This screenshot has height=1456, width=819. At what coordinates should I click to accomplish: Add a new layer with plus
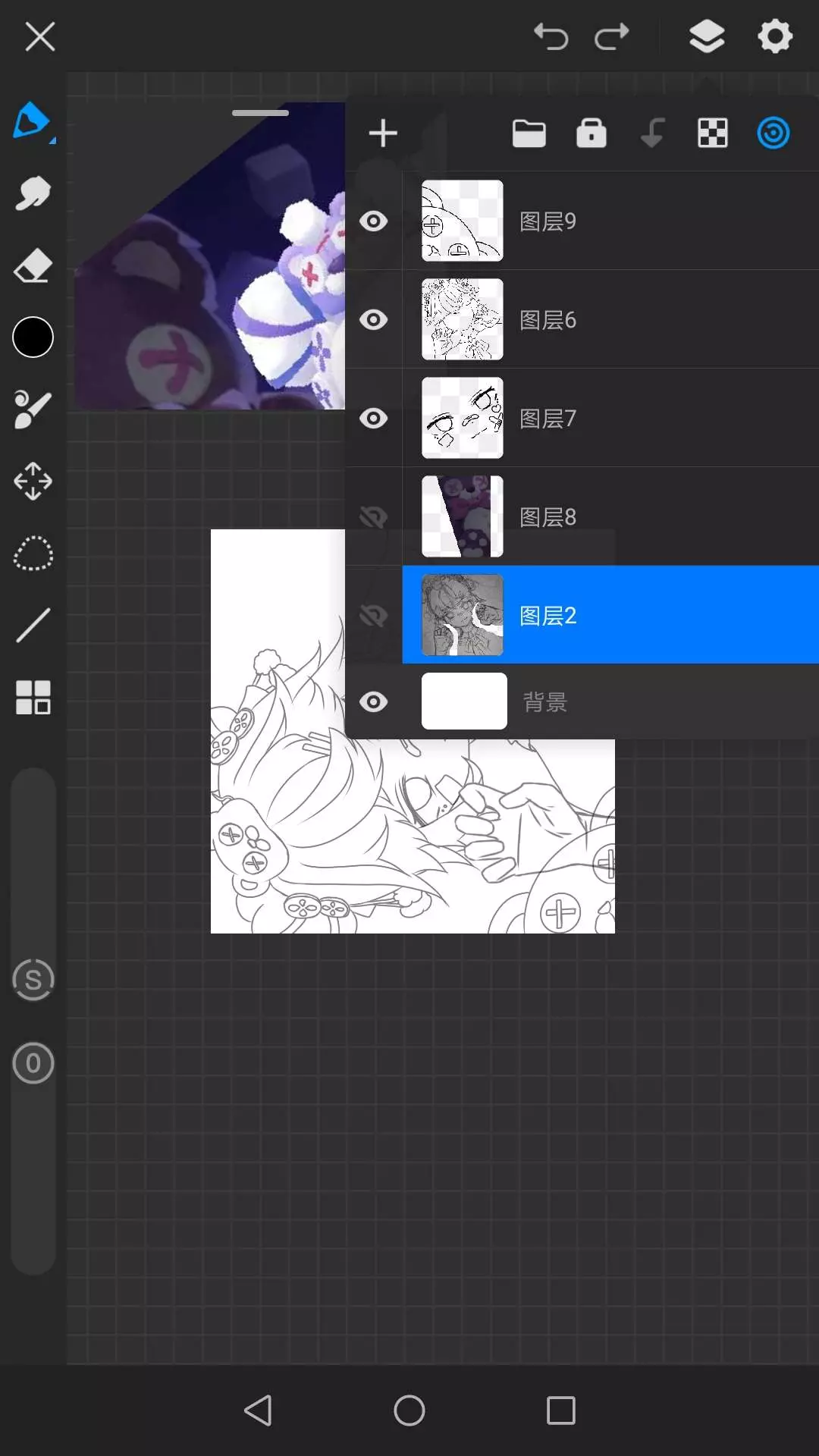(x=383, y=133)
